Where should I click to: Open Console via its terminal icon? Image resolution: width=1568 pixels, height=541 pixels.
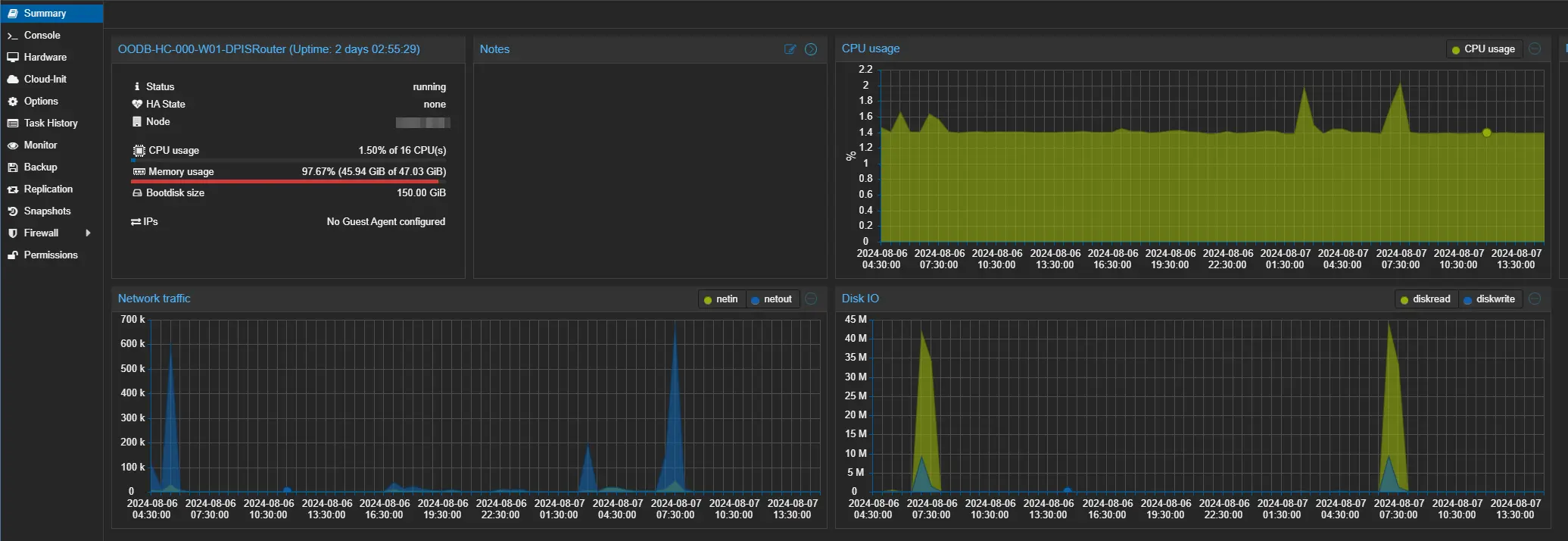point(12,36)
